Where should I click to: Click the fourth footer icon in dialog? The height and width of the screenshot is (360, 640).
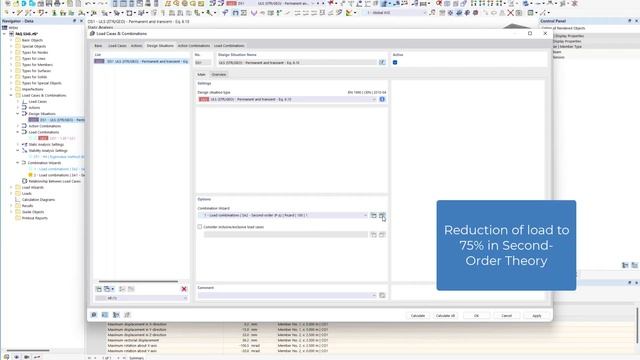[127, 315]
